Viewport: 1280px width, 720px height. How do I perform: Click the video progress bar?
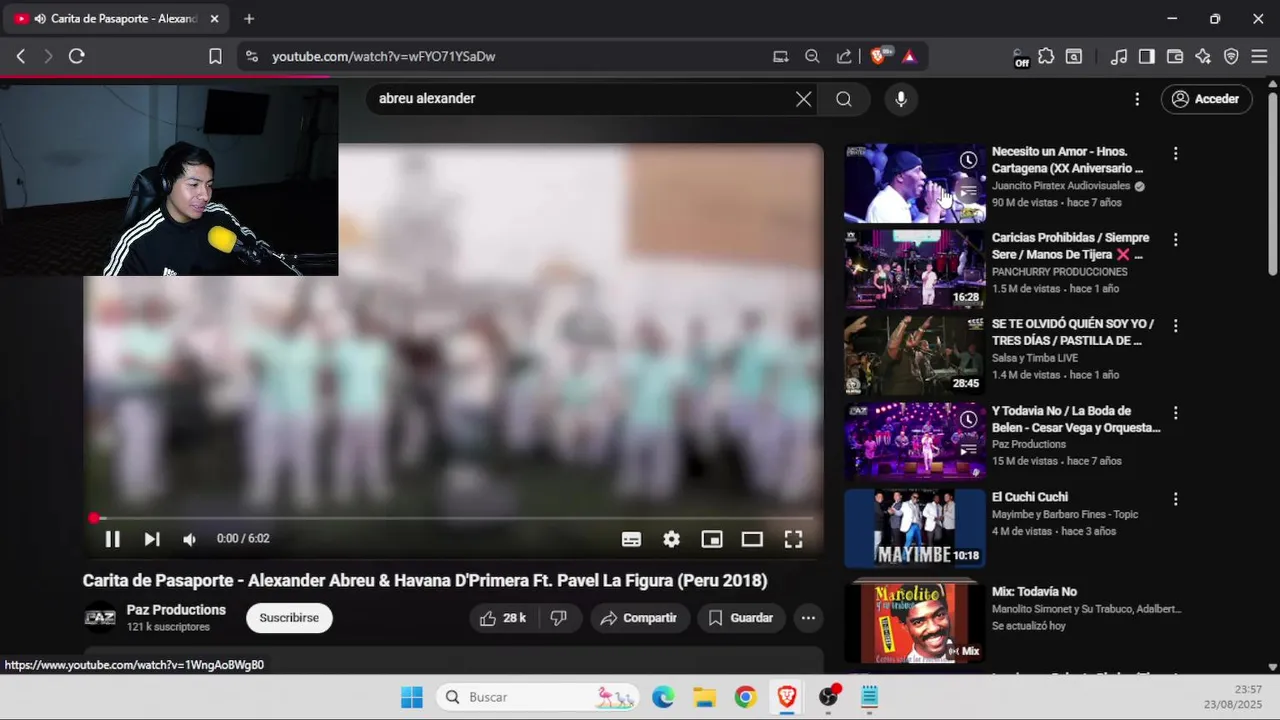pos(453,518)
